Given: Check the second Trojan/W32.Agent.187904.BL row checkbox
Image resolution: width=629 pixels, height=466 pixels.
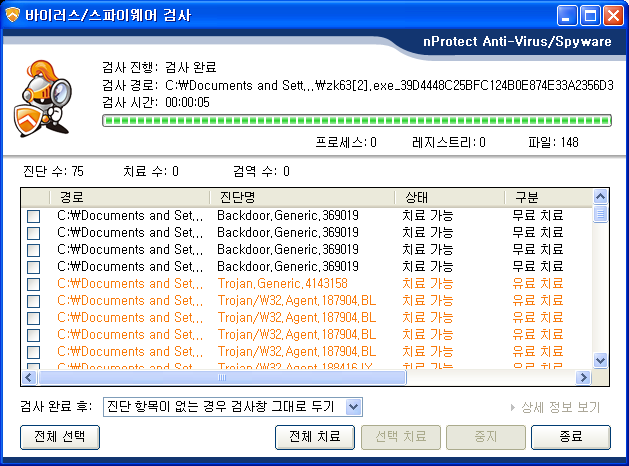Looking at the screenshot, I should pyautogui.click(x=34, y=318).
